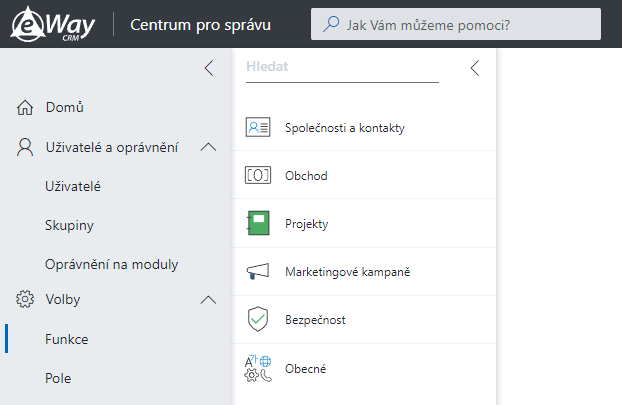Viewport: 622px width, 405px height.
Task: Collapse the Uživatelé a oprávnění section
Action: tap(208, 148)
